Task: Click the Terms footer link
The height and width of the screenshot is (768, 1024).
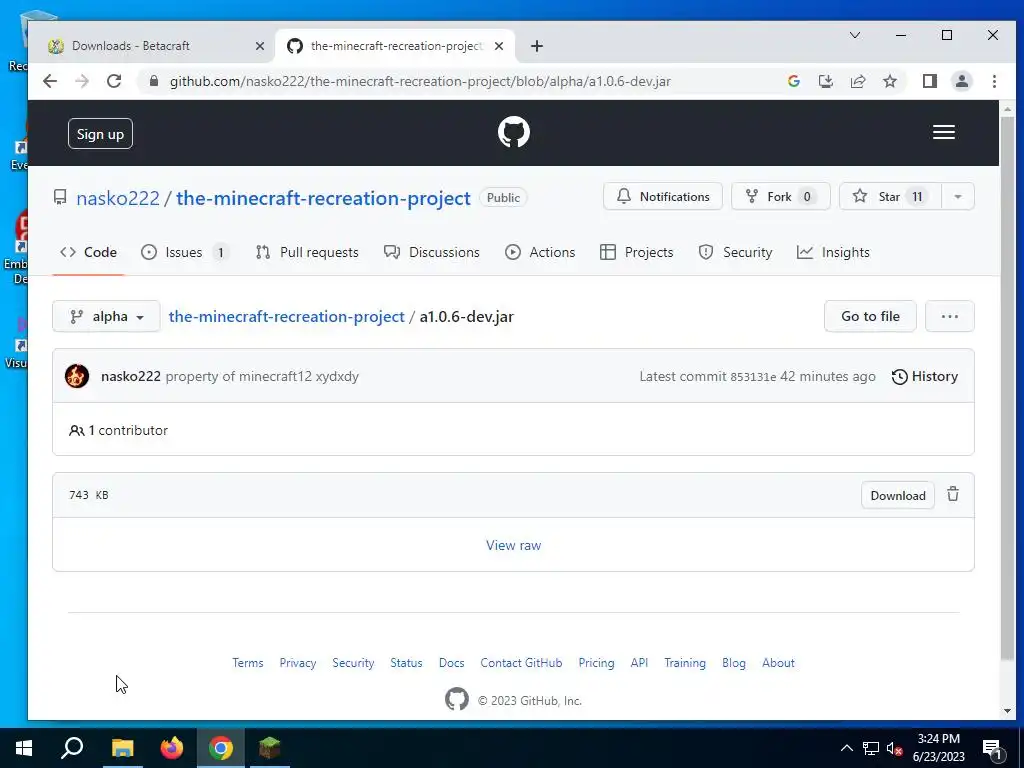Action: point(248,663)
